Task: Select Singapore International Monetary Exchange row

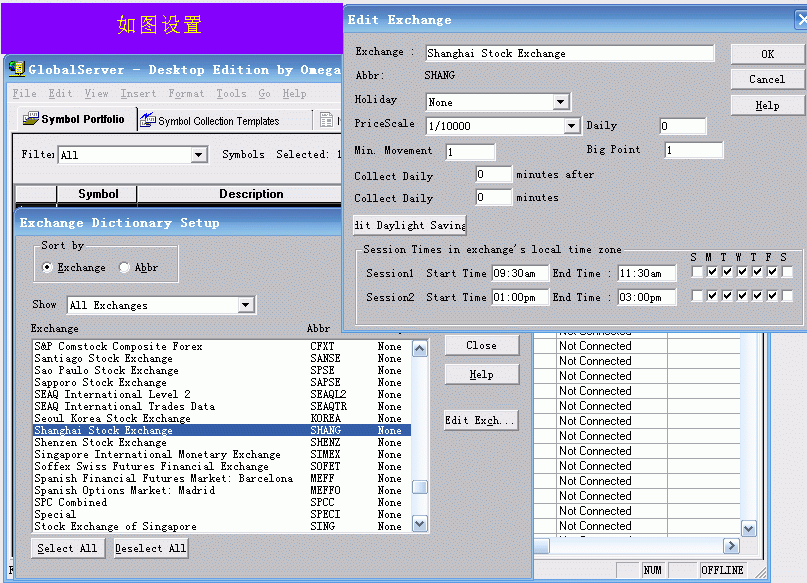Action: (222, 454)
